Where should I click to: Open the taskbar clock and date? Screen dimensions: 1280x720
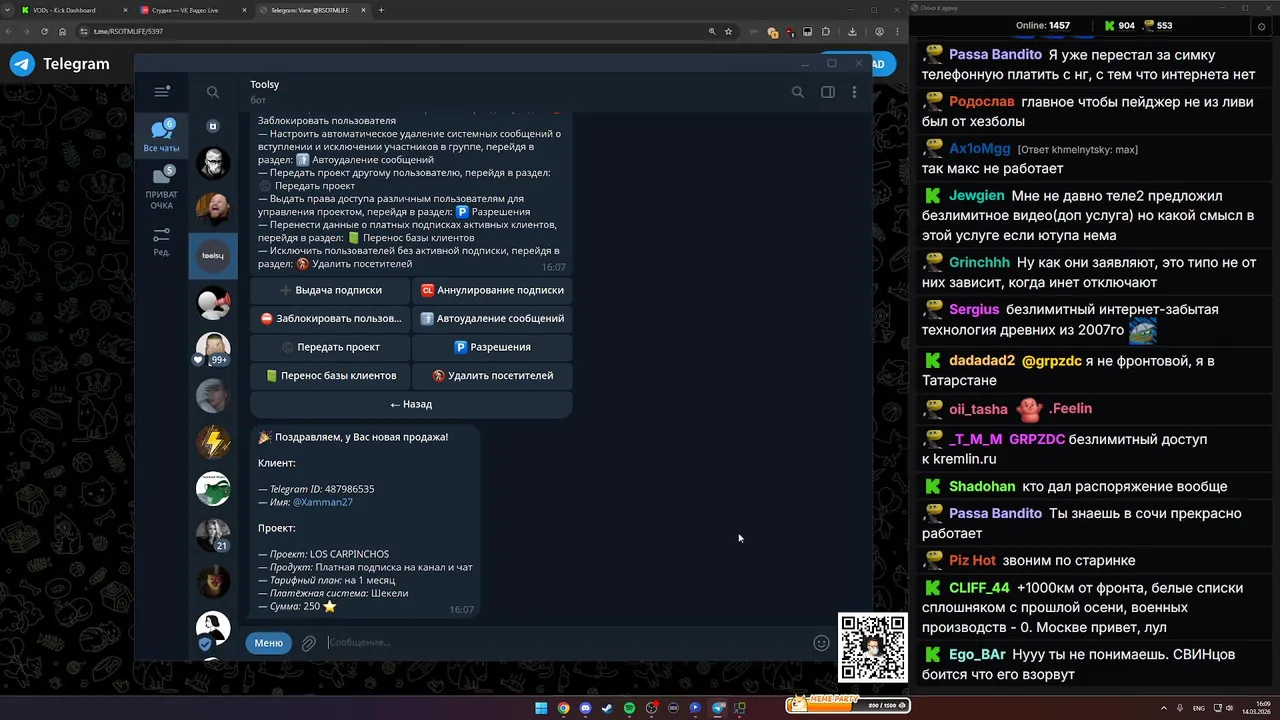[x=1256, y=708]
